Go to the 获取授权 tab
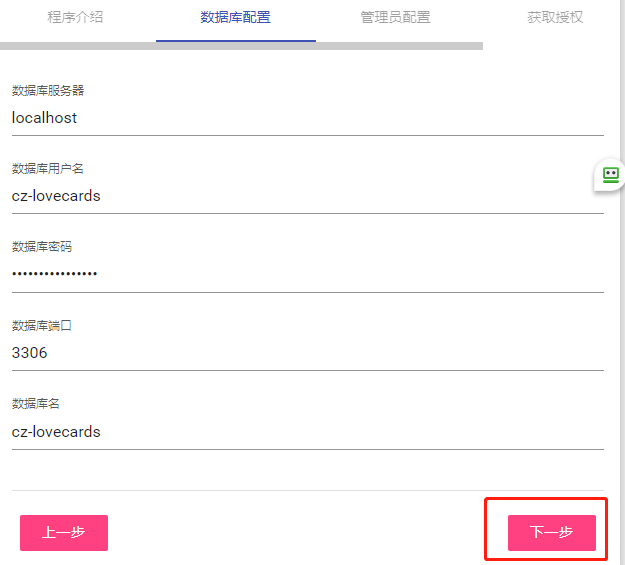 click(x=555, y=17)
